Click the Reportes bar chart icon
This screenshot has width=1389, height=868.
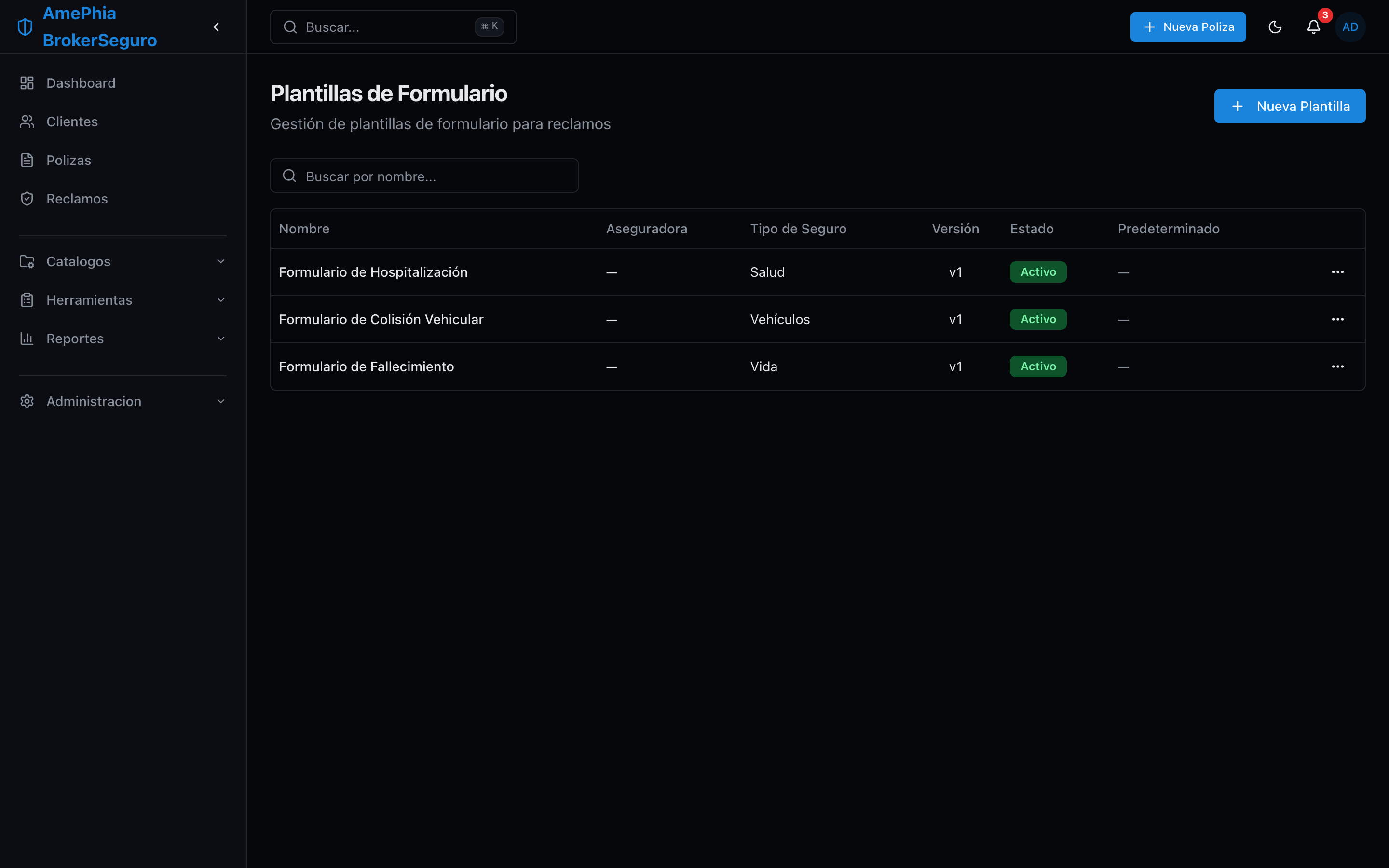coord(27,338)
